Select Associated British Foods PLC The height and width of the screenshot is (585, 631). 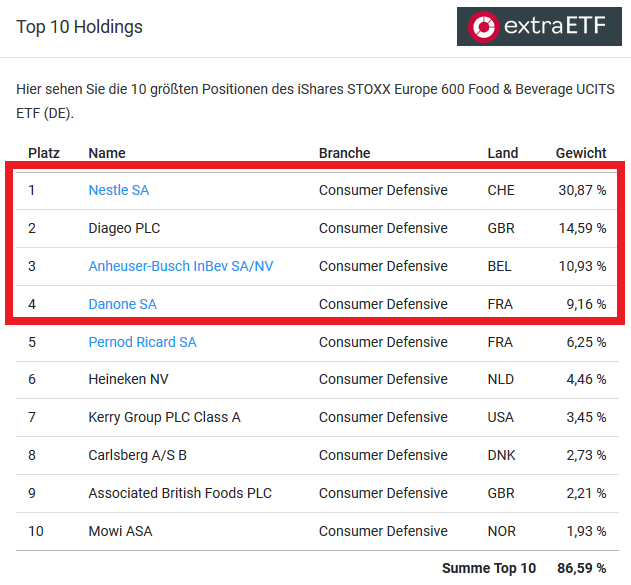(180, 493)
